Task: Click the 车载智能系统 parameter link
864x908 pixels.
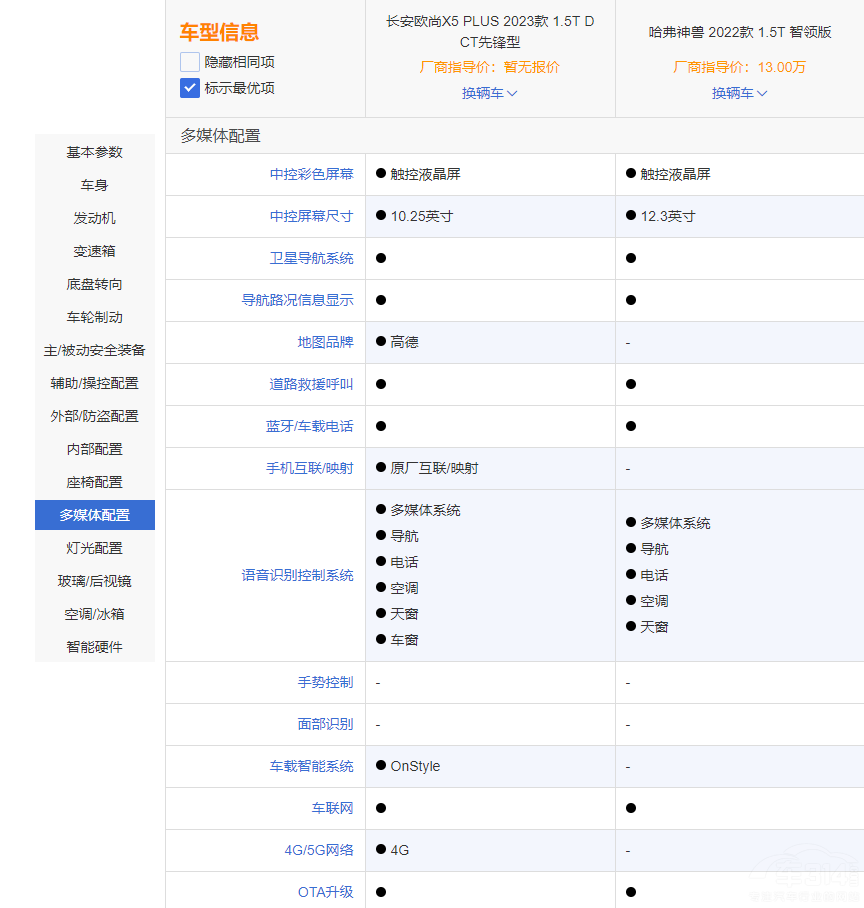Action: pos(311,766)
